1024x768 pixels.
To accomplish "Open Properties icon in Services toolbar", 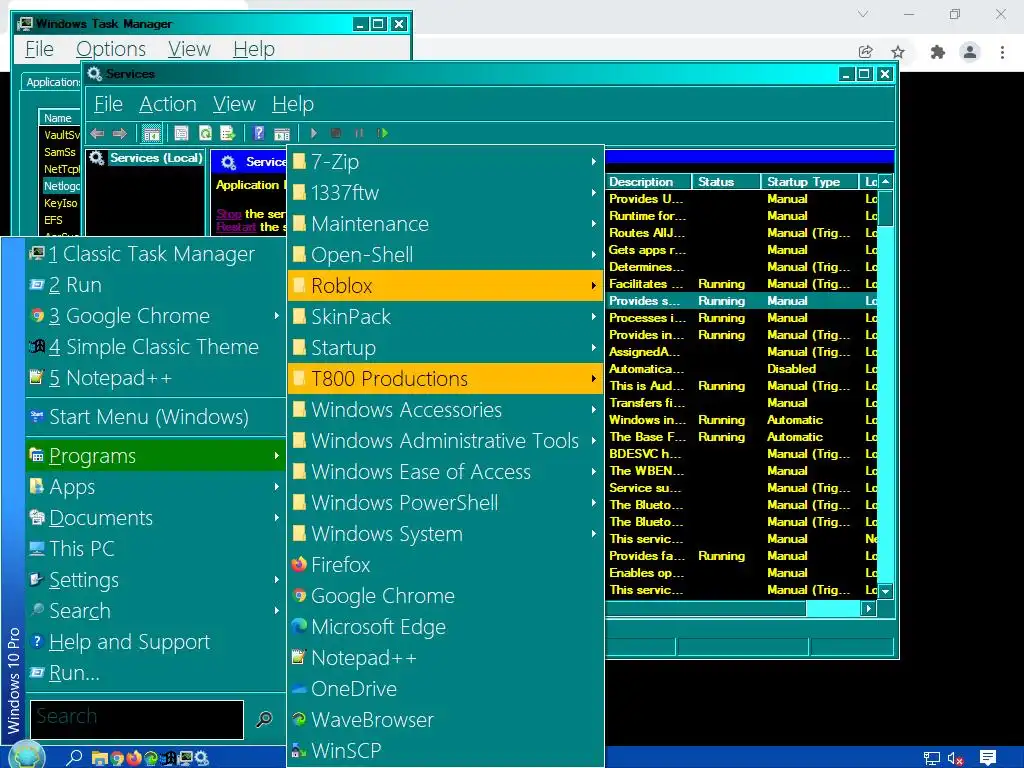I will 181,133.
